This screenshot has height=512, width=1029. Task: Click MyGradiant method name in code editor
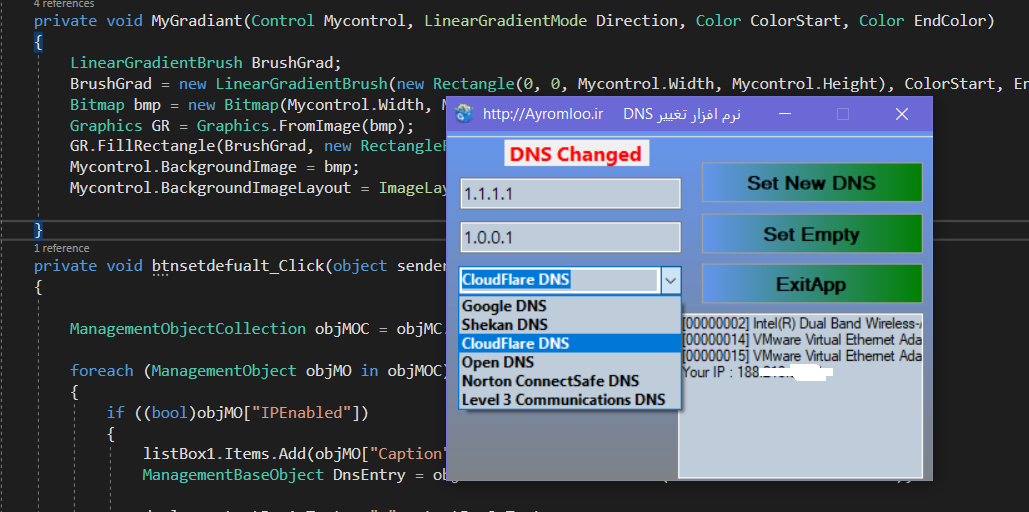pyautogui.click(x=197, y=21)
